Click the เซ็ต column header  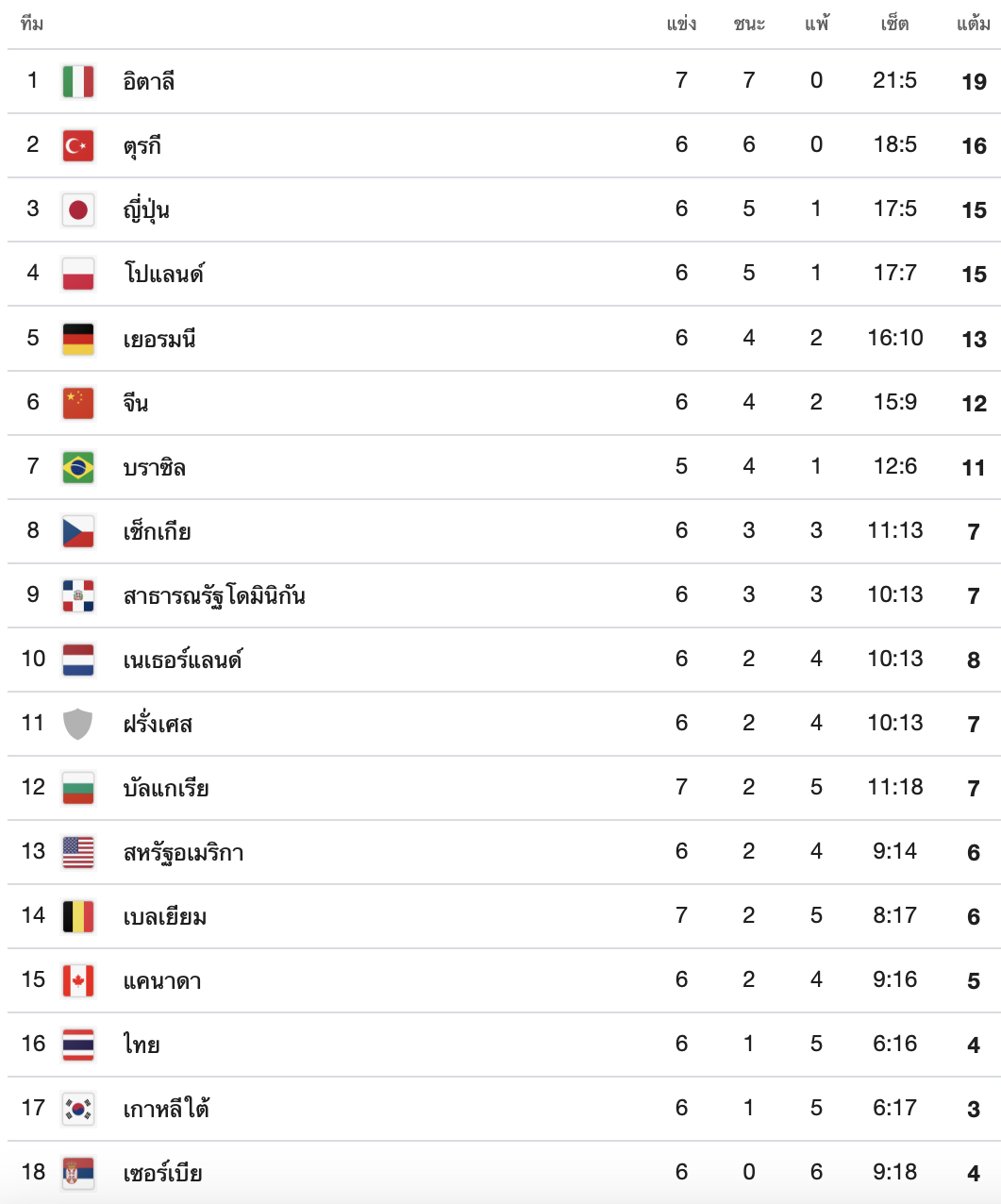[894, 24]
